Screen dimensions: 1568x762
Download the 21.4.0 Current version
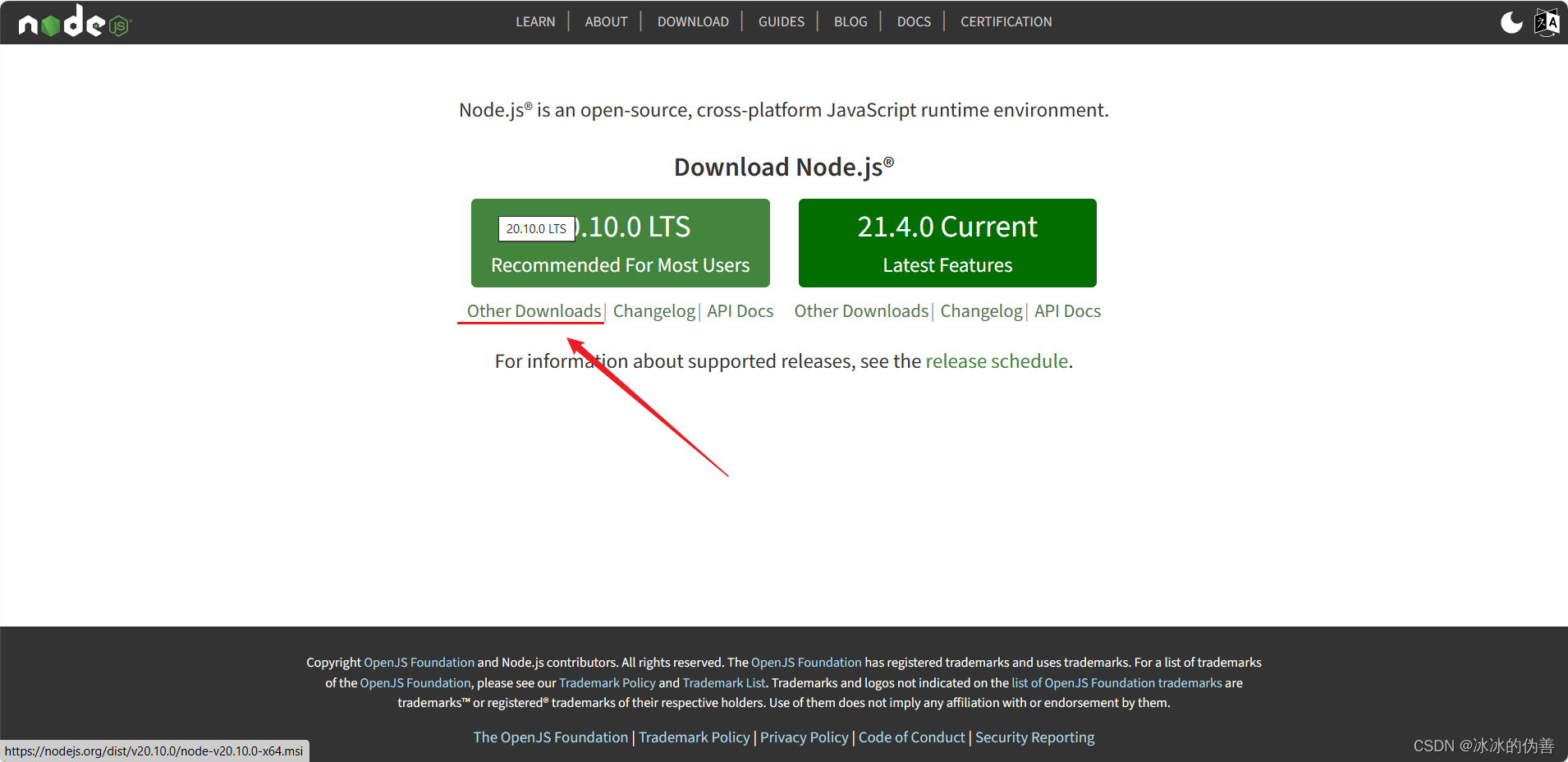[947, 243]
